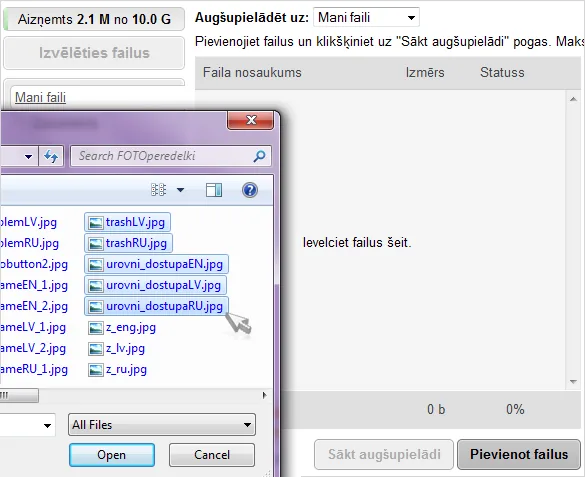Select the file name ending ameRU_1.jpg
Screen dimensions: 585x477
coord(34,370)
